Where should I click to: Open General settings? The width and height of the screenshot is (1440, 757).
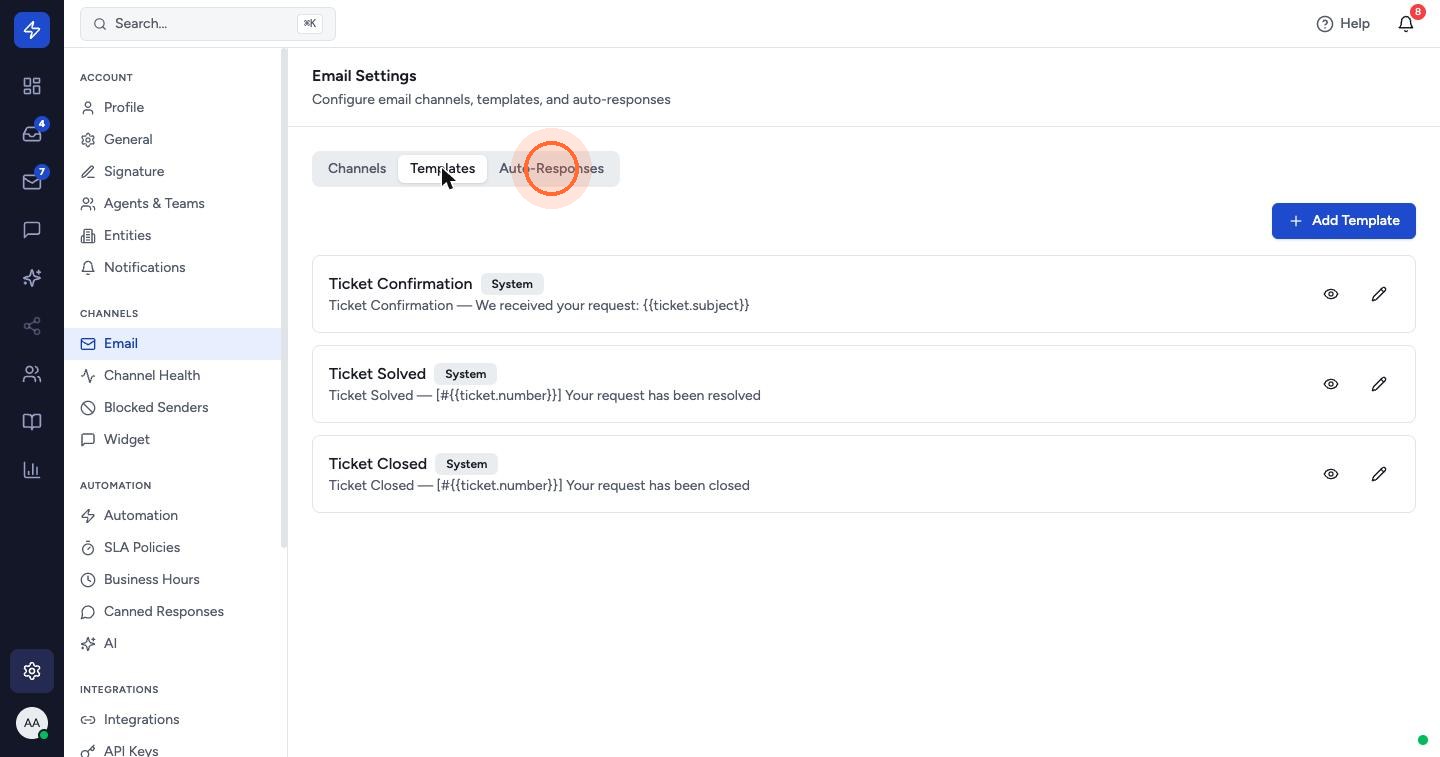click(172, 139)
